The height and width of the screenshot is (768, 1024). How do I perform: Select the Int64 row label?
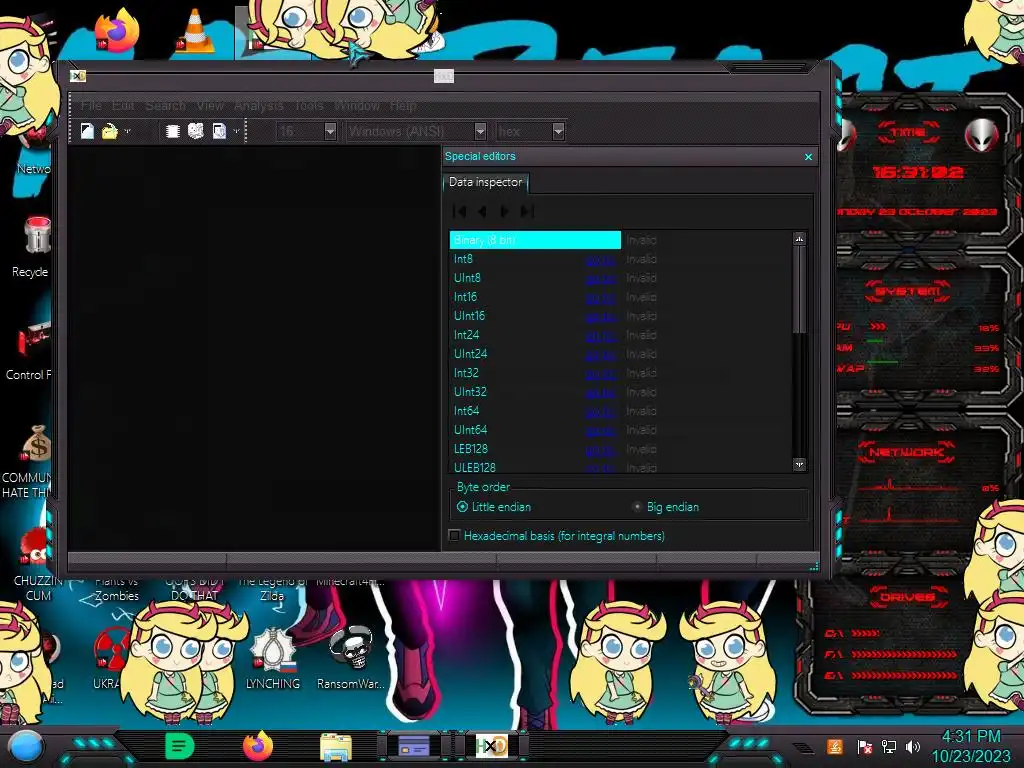pyautogui.click(x=466, y=411)
